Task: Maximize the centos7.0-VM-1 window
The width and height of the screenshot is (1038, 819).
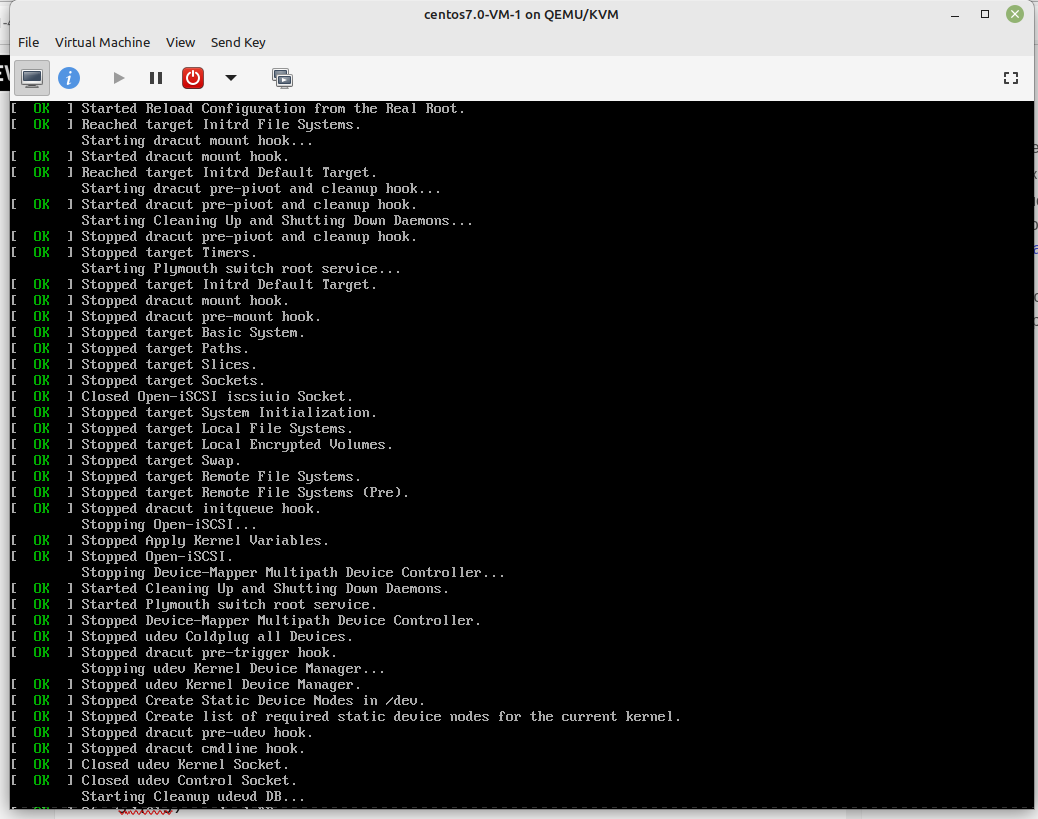Action: coord(985,14)
